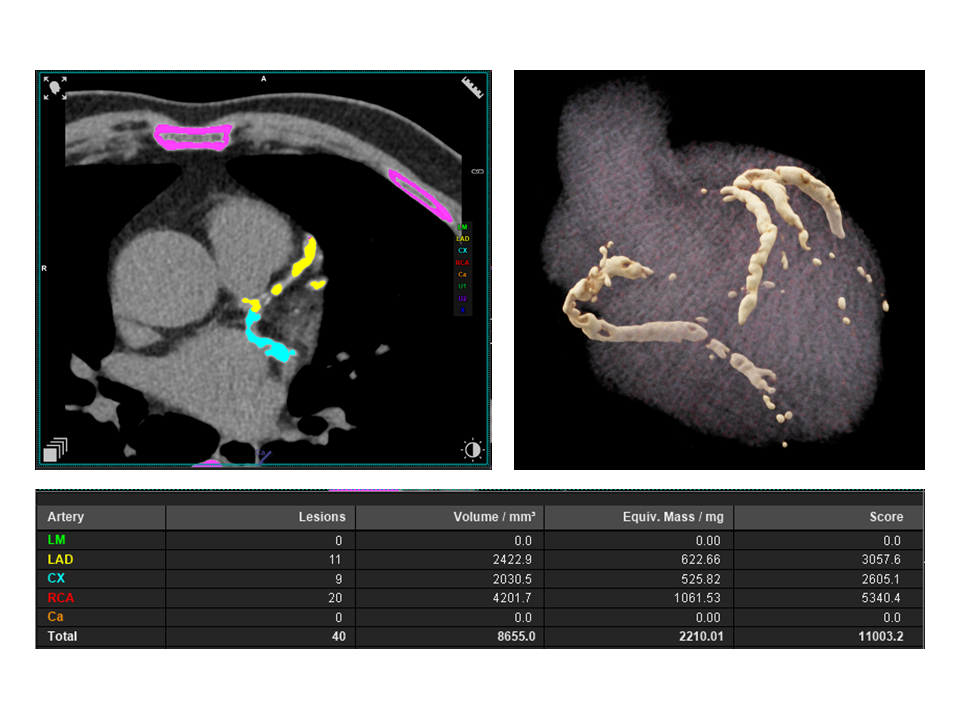960x720 pixels.
Task: Open the image stack series icon
Action: click(55, 450)
